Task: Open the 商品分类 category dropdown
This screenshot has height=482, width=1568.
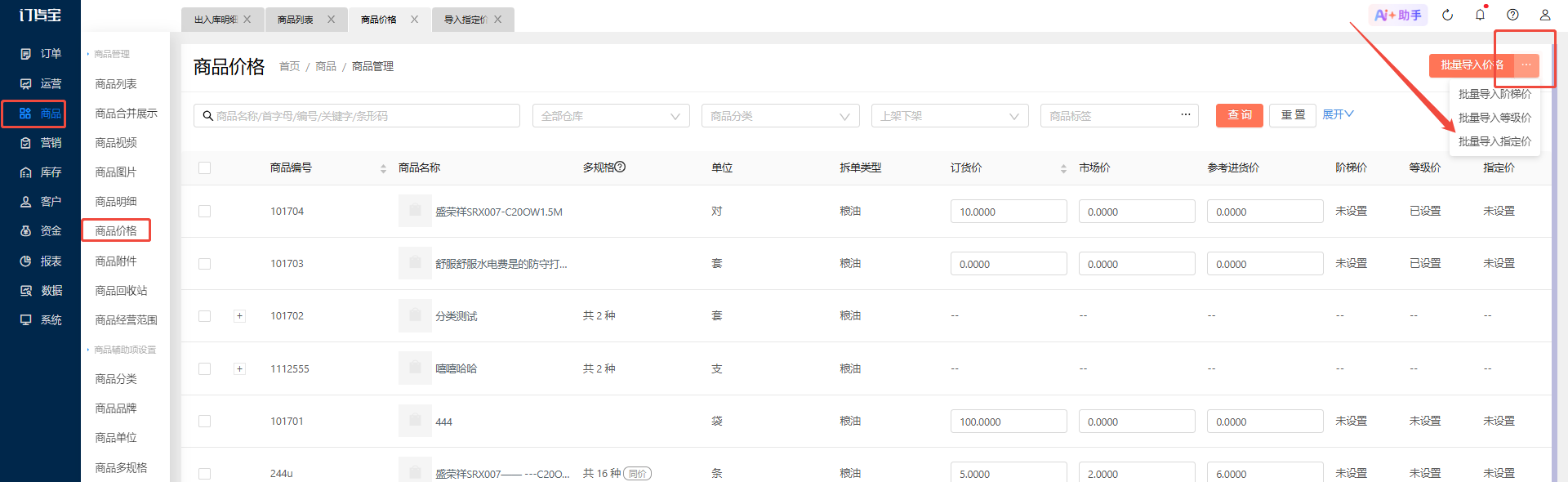Action: pyautogui.click(x=780, y=116)
